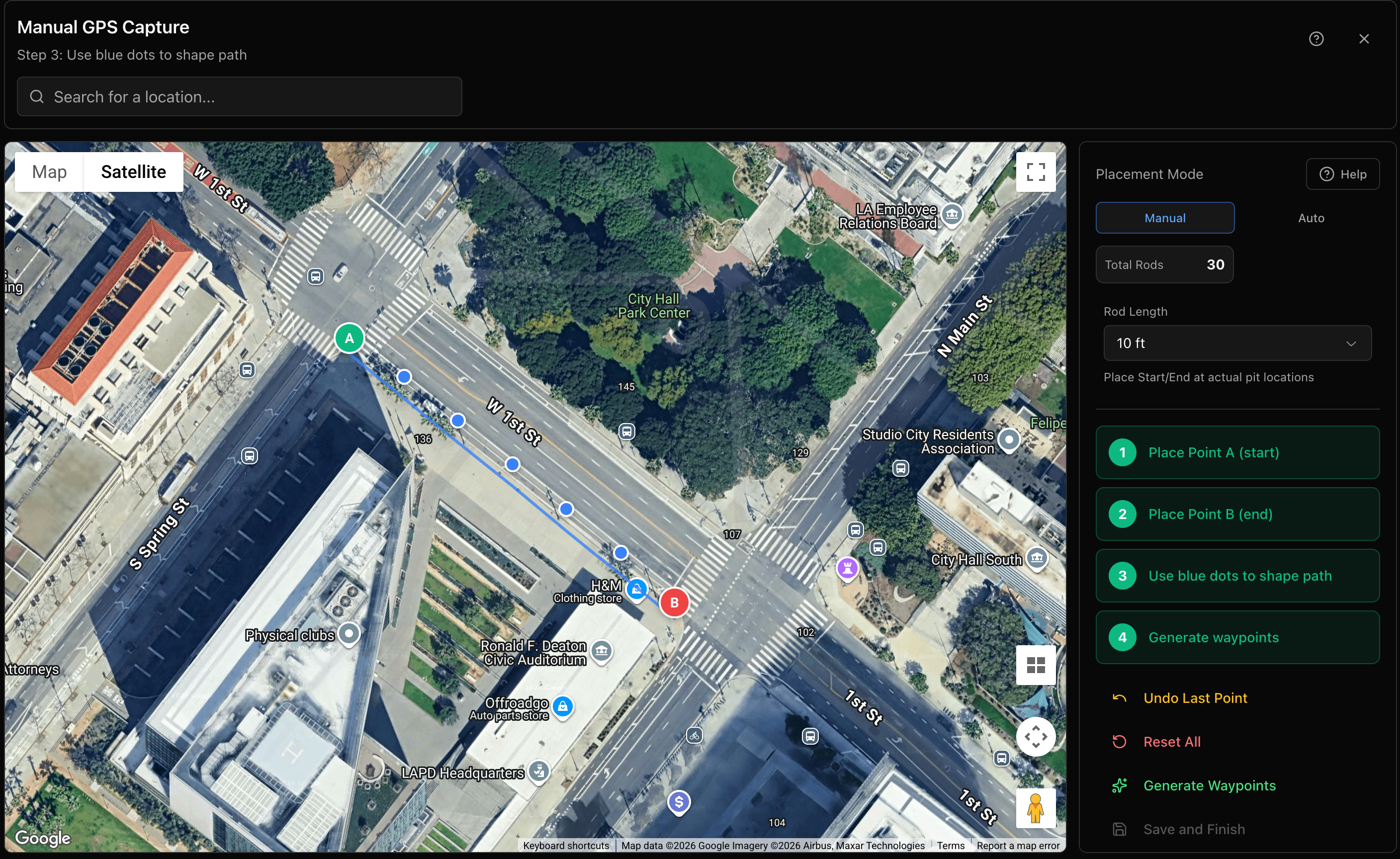Viewport: 1400px width, 859px height.
Task: Switch placement mode to Manual
Action: 1164,218
